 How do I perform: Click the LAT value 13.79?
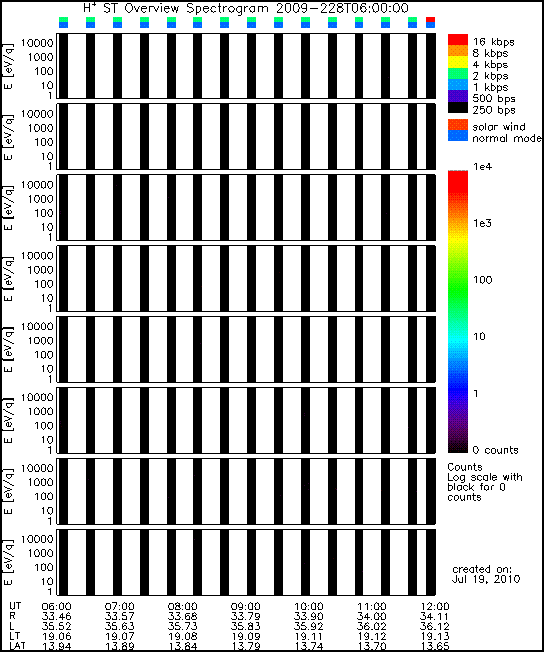pos(245,646)
